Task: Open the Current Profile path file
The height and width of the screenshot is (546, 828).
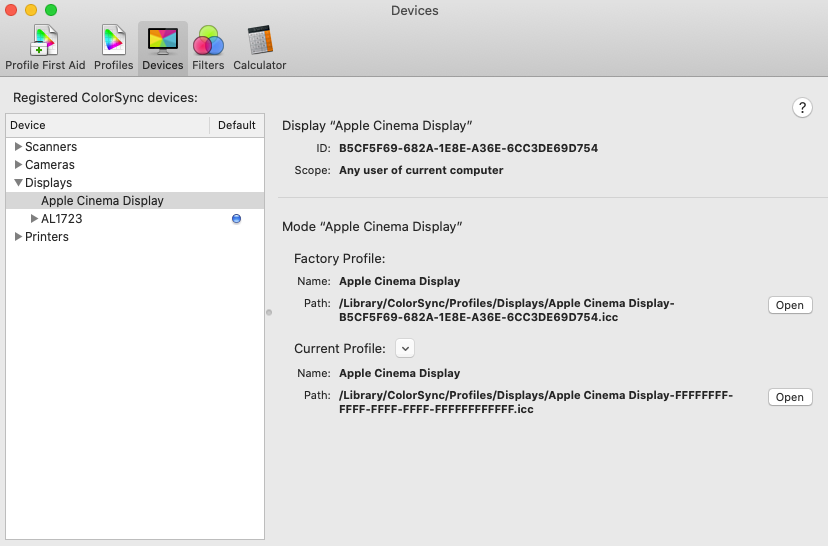Action: 790,397
